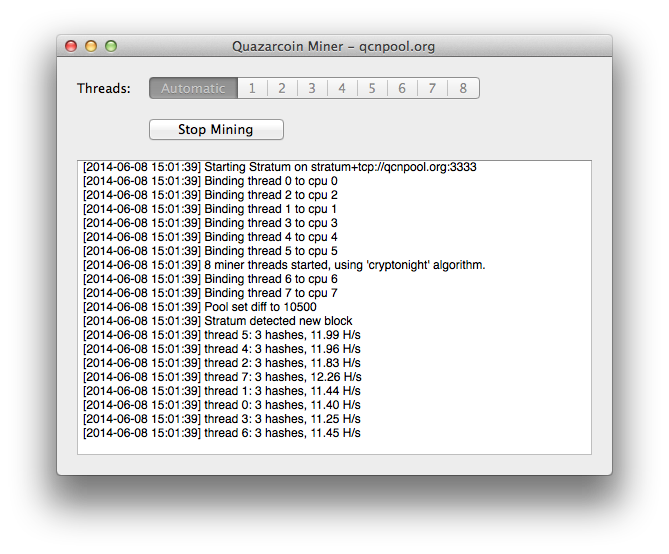Screen dimensions: 669x554
Task: Click the thread 4: 11.96 H/s line
Action: (x=222, y=349)
